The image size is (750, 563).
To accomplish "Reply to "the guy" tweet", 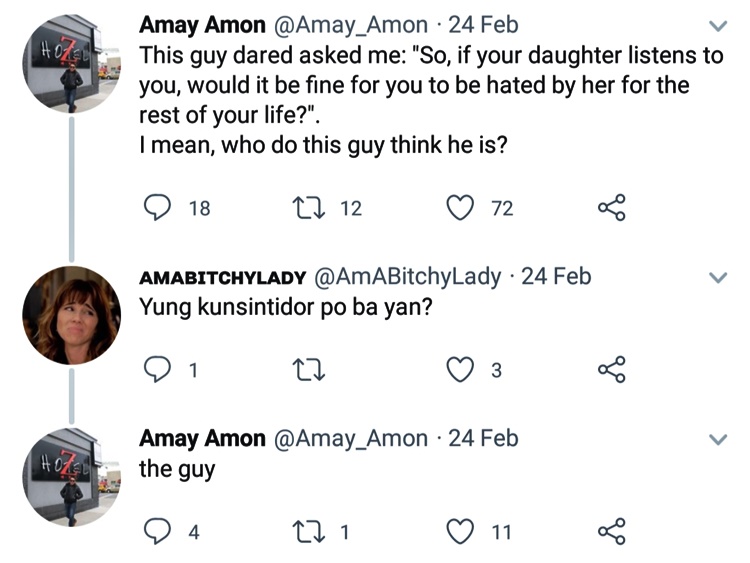I will (156, 532).
